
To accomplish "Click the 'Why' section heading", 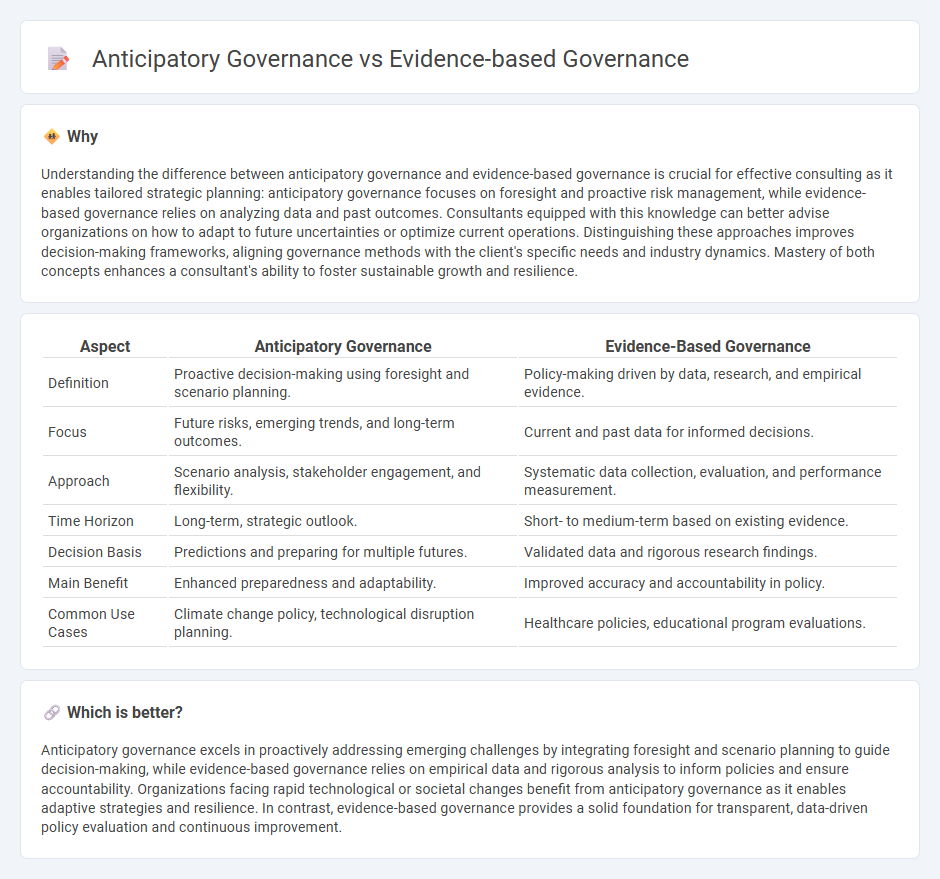I will (x=82, y=137).
